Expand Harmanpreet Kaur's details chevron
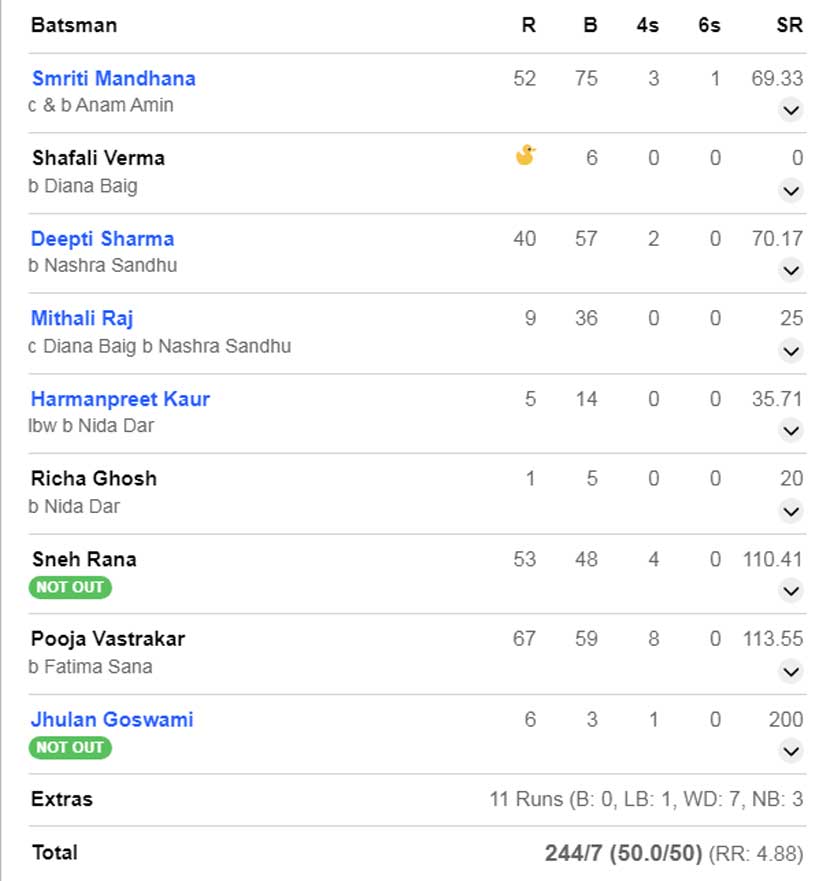Image resolution: width=828 pixels, height=881 pixels. [x=791, y=431]
